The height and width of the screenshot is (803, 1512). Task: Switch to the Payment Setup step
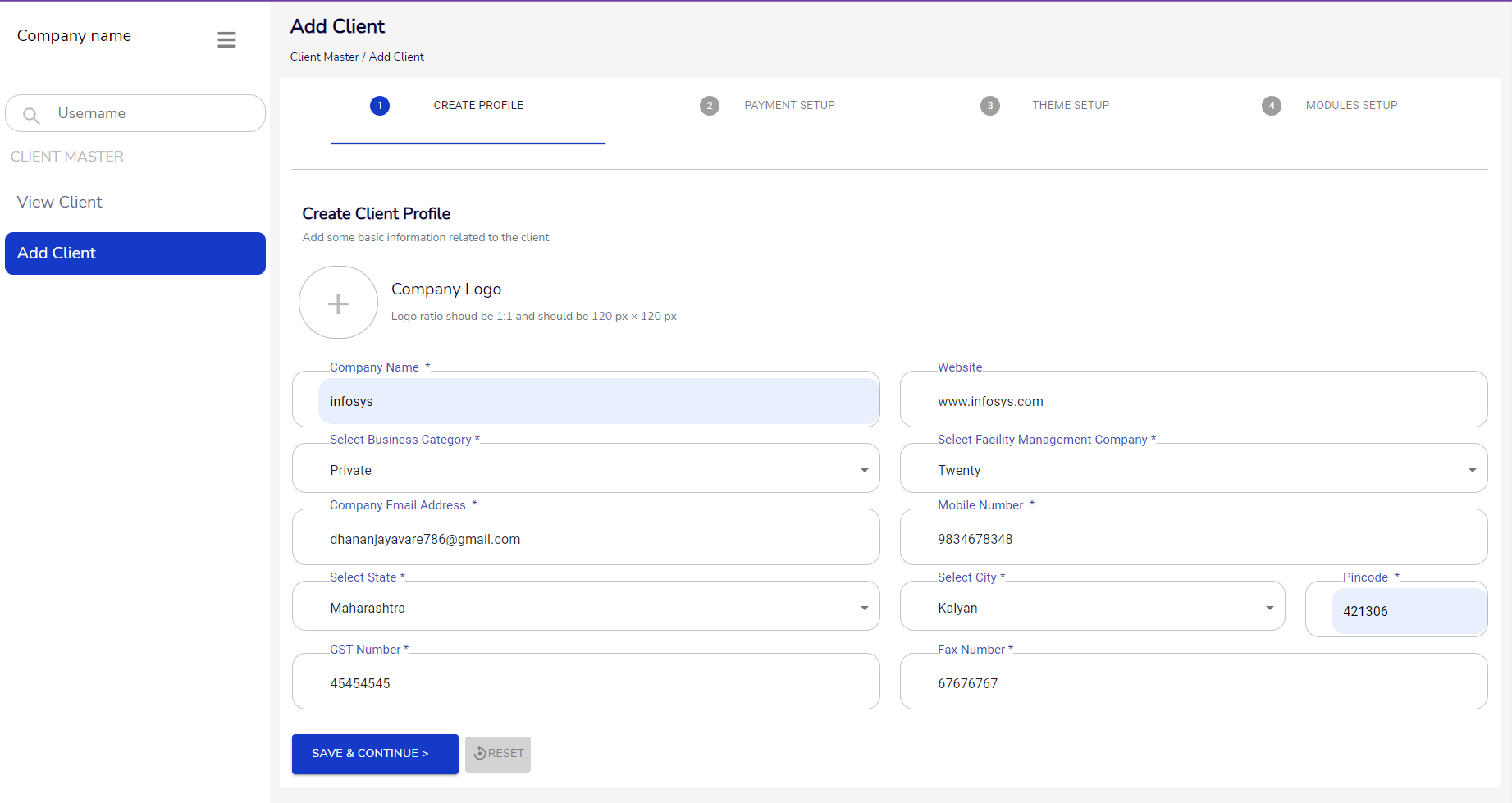coord(789,106)
